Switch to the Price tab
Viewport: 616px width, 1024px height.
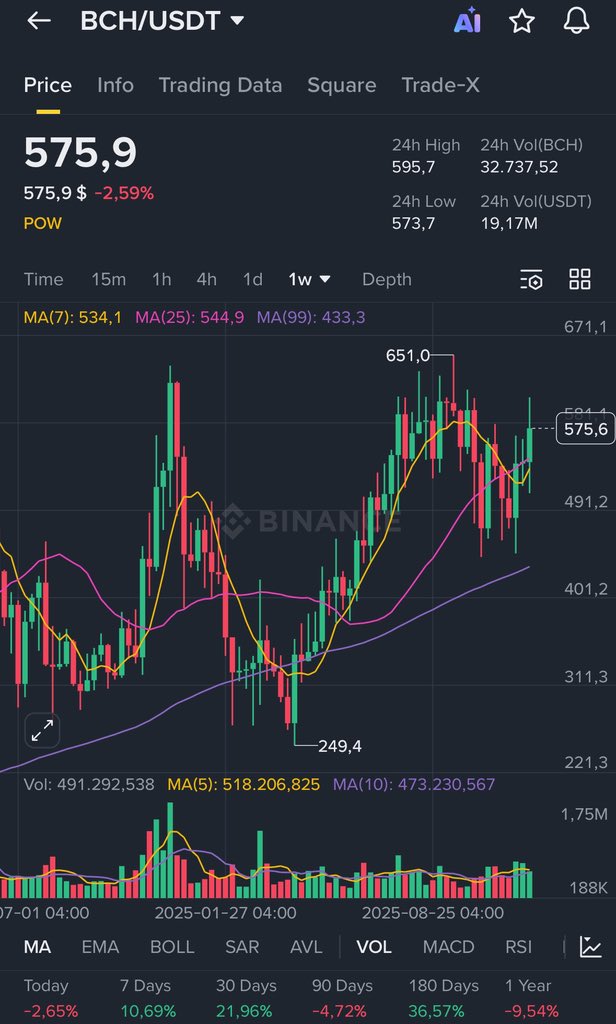point(48,85)
